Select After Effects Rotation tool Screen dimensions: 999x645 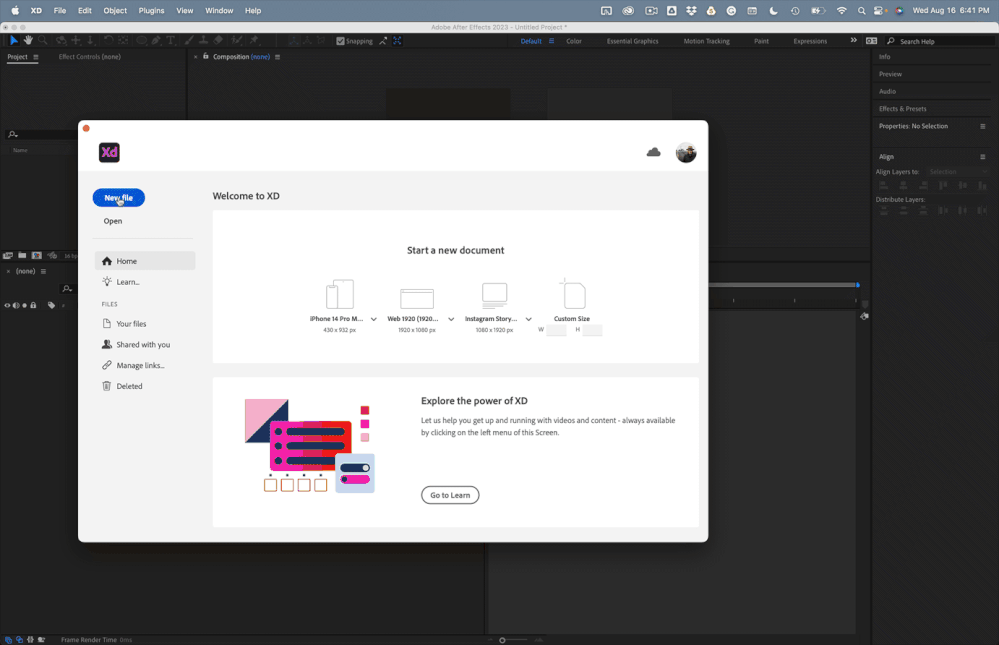pos(109,40)
